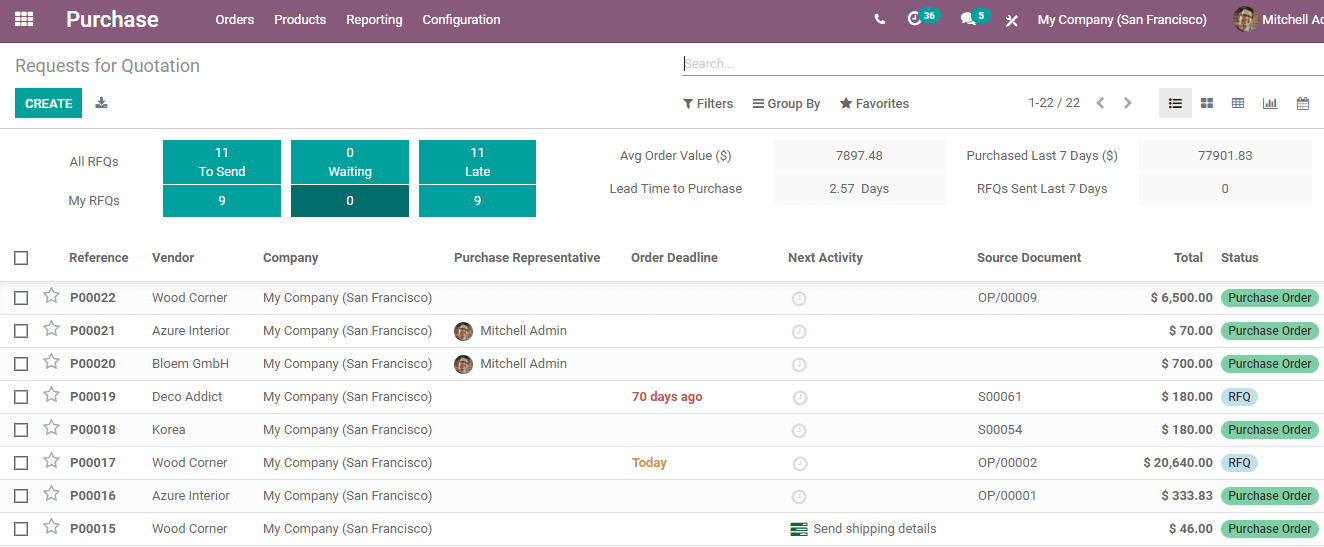Viewport: 1324px width, 547px height.
Task: Click the '70 days ago' deadline cell
Action: (x=667, y=397)
